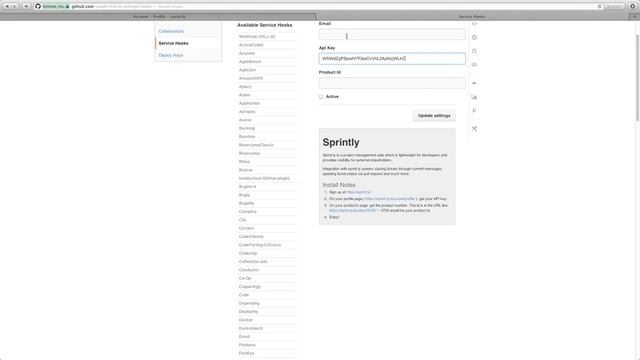Open the Pulse icon in the repo sidebar
Screen dimensions: 640x360
(474, 83)
